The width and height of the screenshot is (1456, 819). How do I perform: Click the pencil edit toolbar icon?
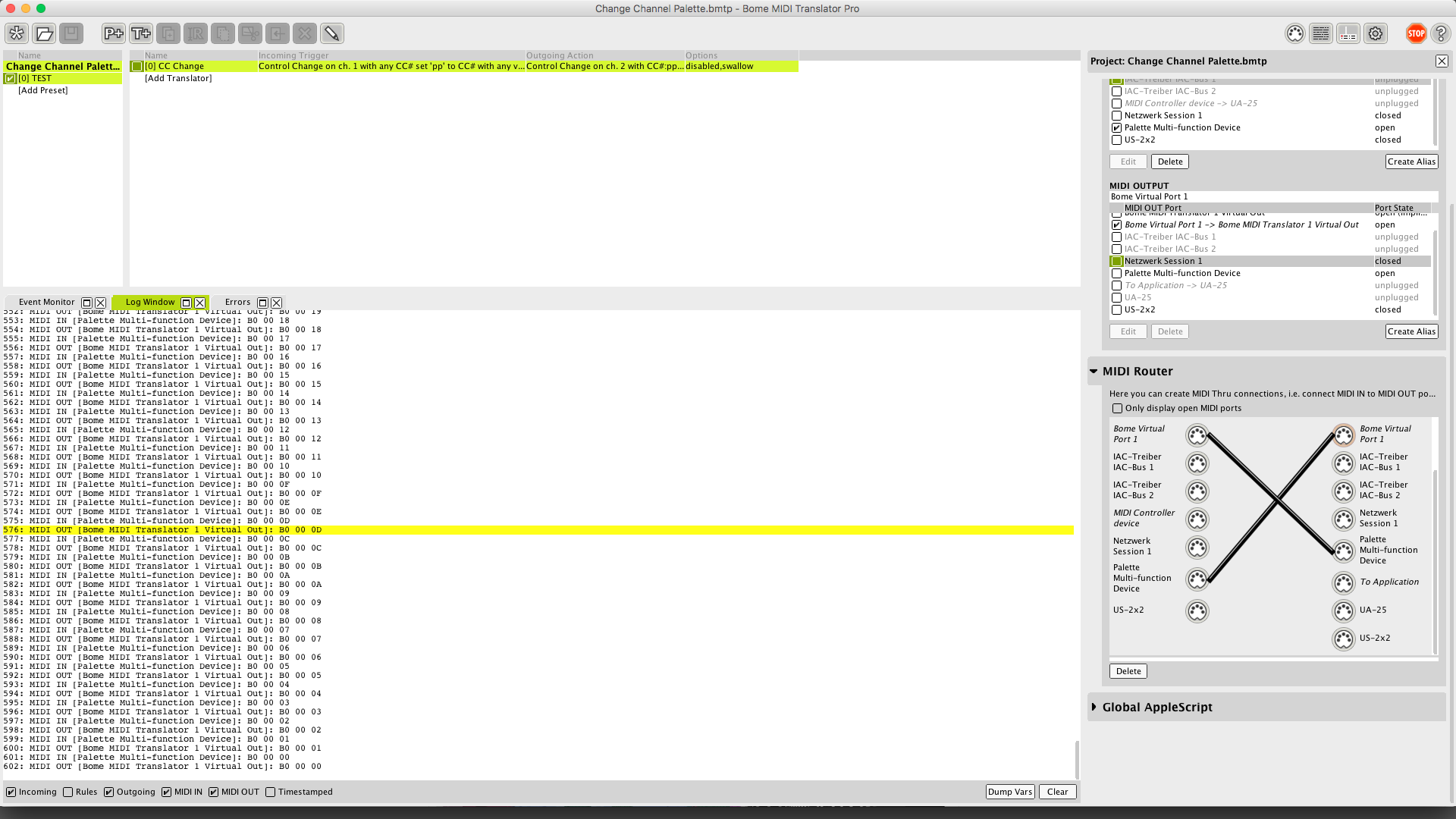(332, 33)
